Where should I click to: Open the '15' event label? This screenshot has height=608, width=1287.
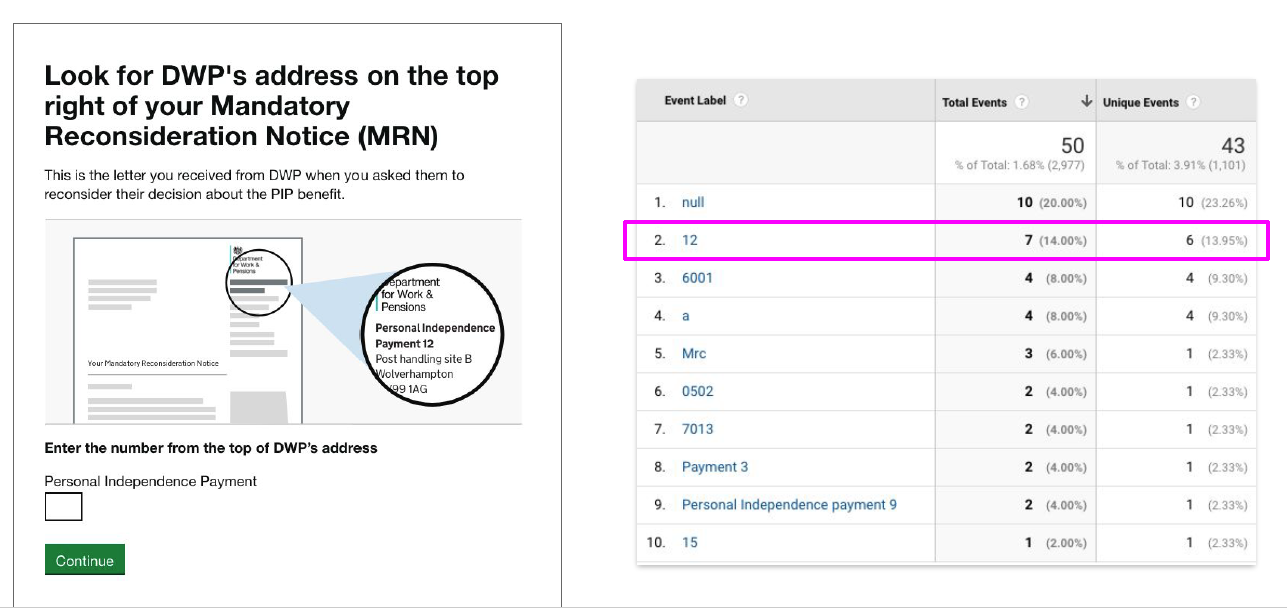tap(690, 542)
